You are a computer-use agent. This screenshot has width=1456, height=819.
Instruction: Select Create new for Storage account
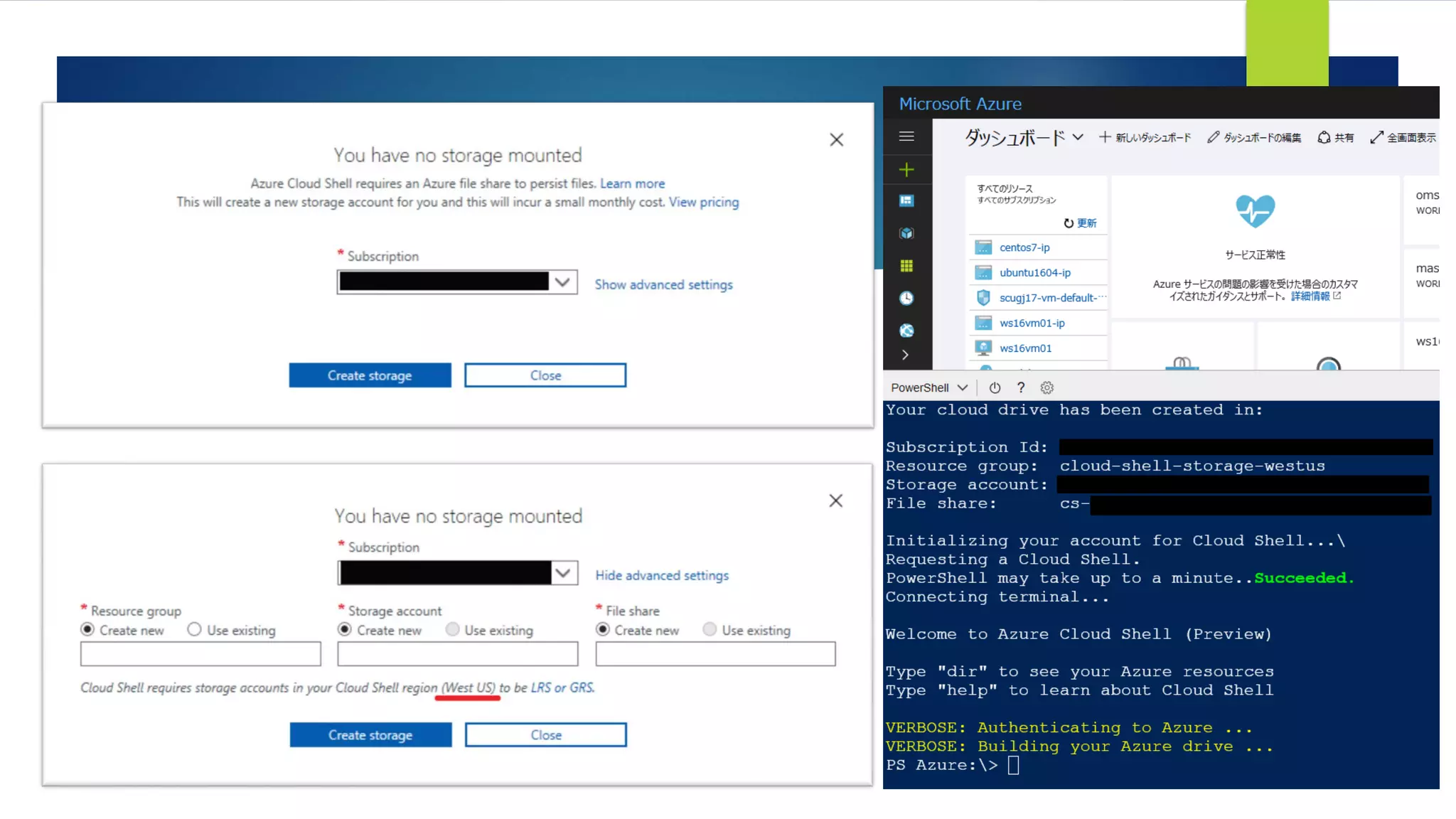click(345, 630)
